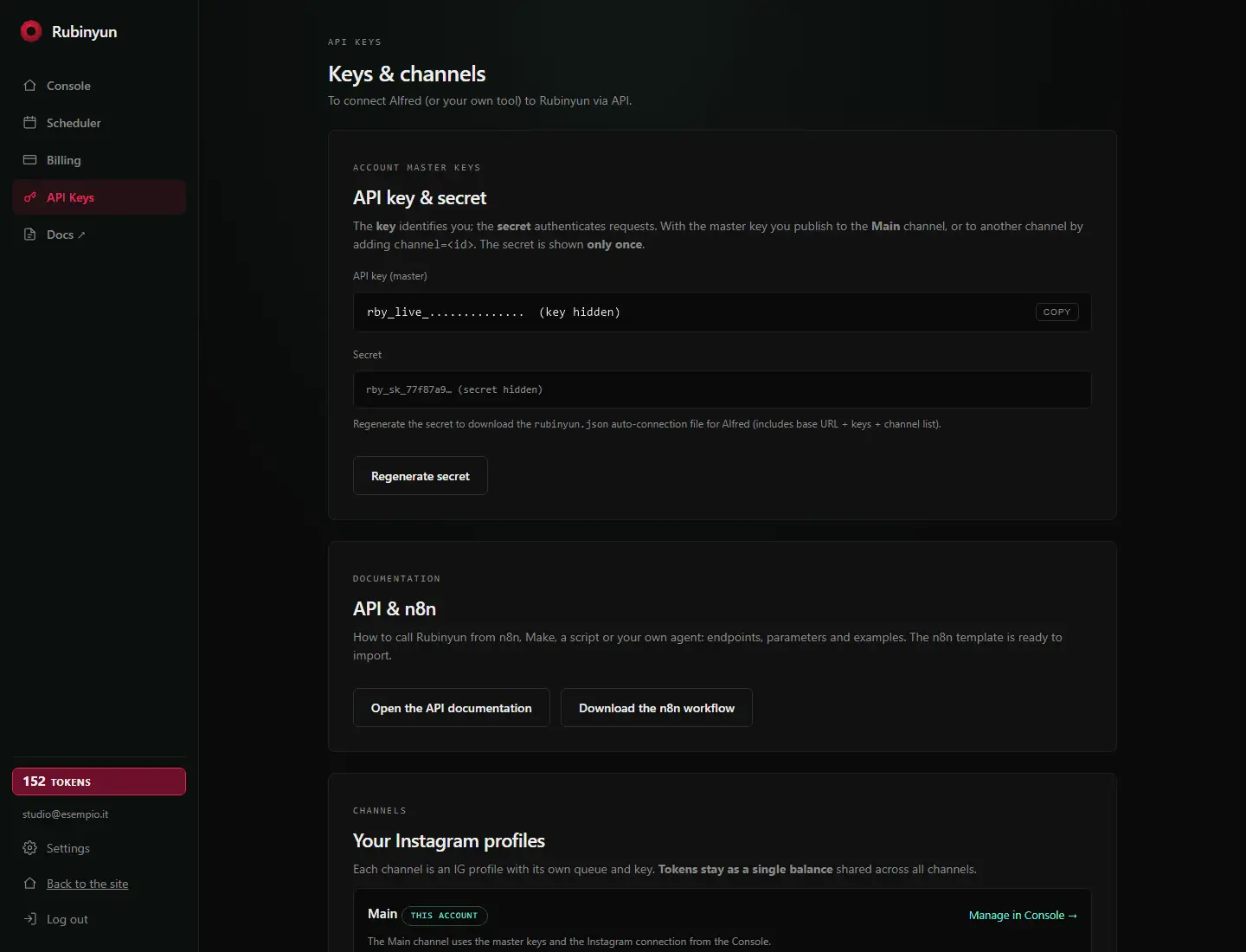Image resolution: width=1246 pixels, height=952 pixels.
Task: Click the Documentation section label
Action: pos(396,579)
